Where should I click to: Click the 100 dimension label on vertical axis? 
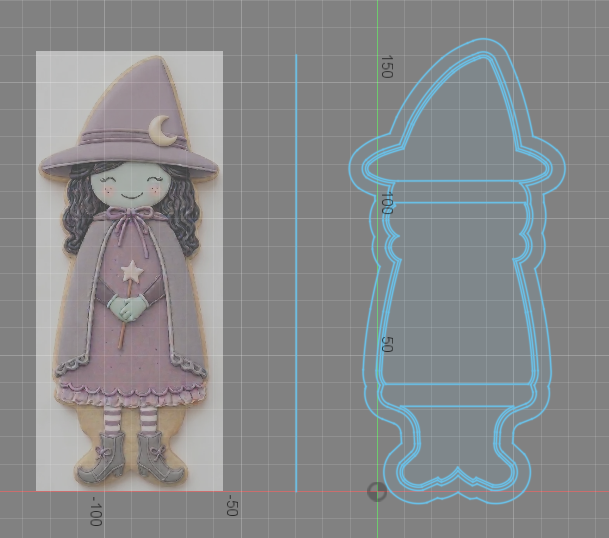click(x=386, y=203)
